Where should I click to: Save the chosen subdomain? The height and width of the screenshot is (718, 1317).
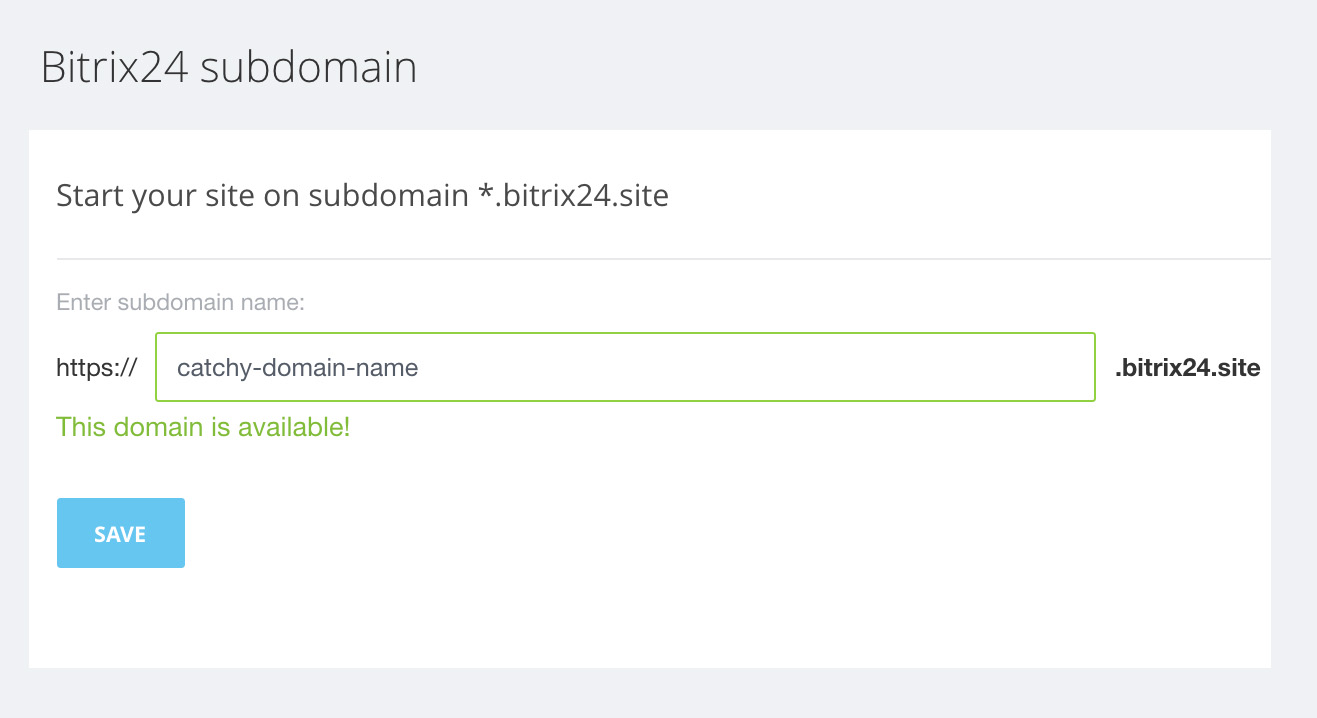pos(121,533)
